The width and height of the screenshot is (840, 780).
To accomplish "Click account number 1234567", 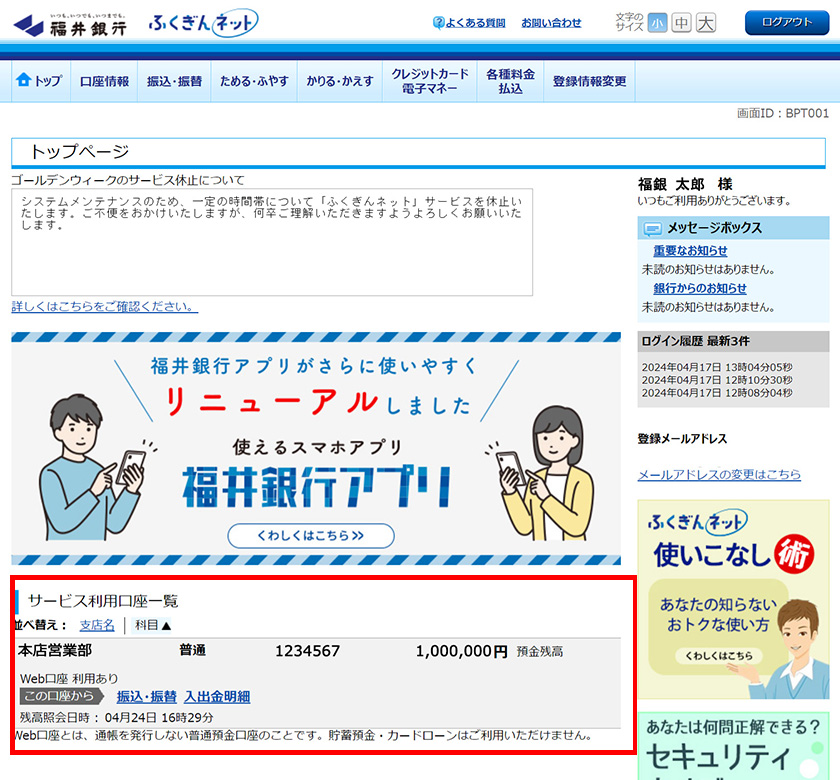I will pyautogui.click(x=308, y=651).
